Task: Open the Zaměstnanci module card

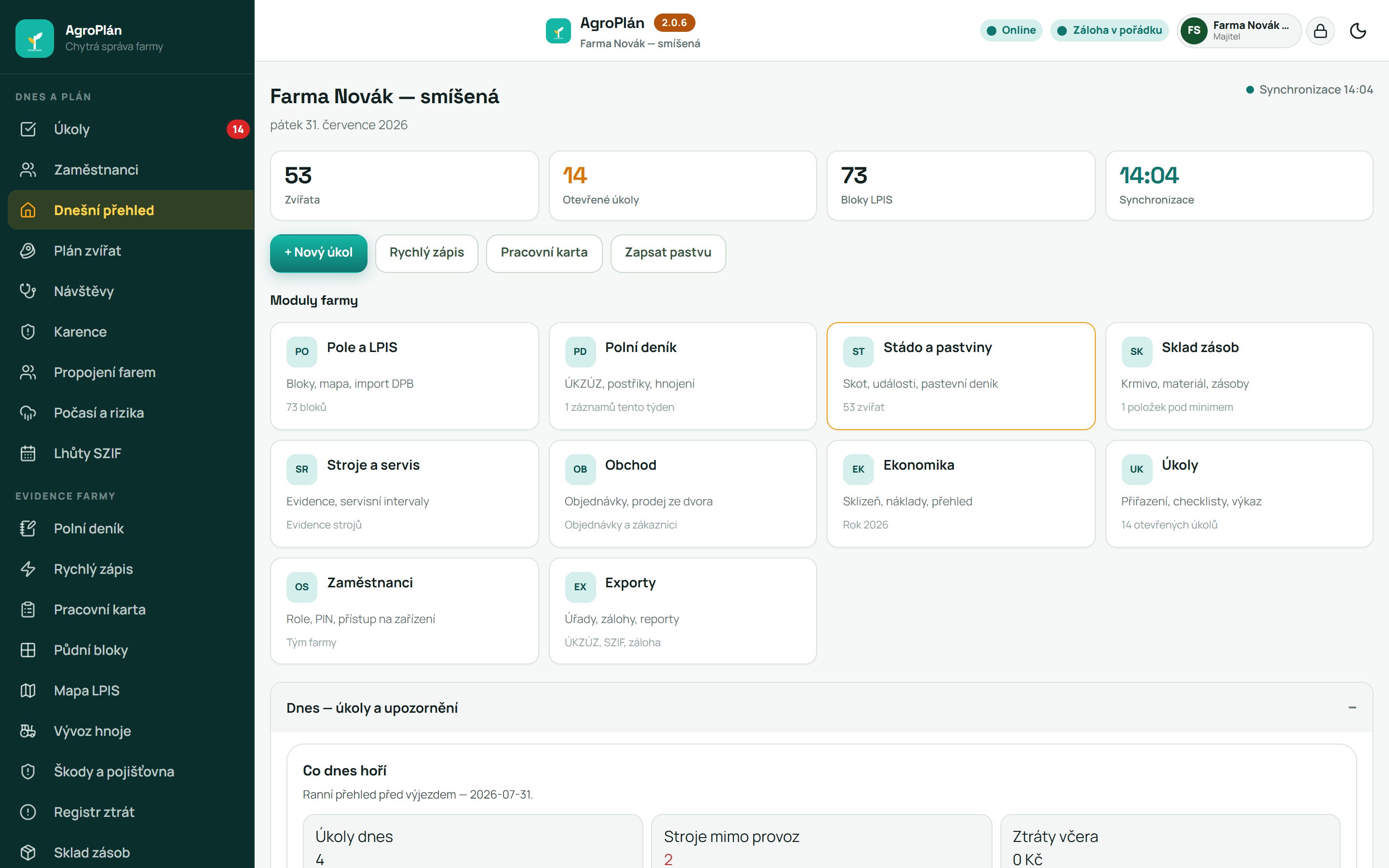Action: [404, 611]
